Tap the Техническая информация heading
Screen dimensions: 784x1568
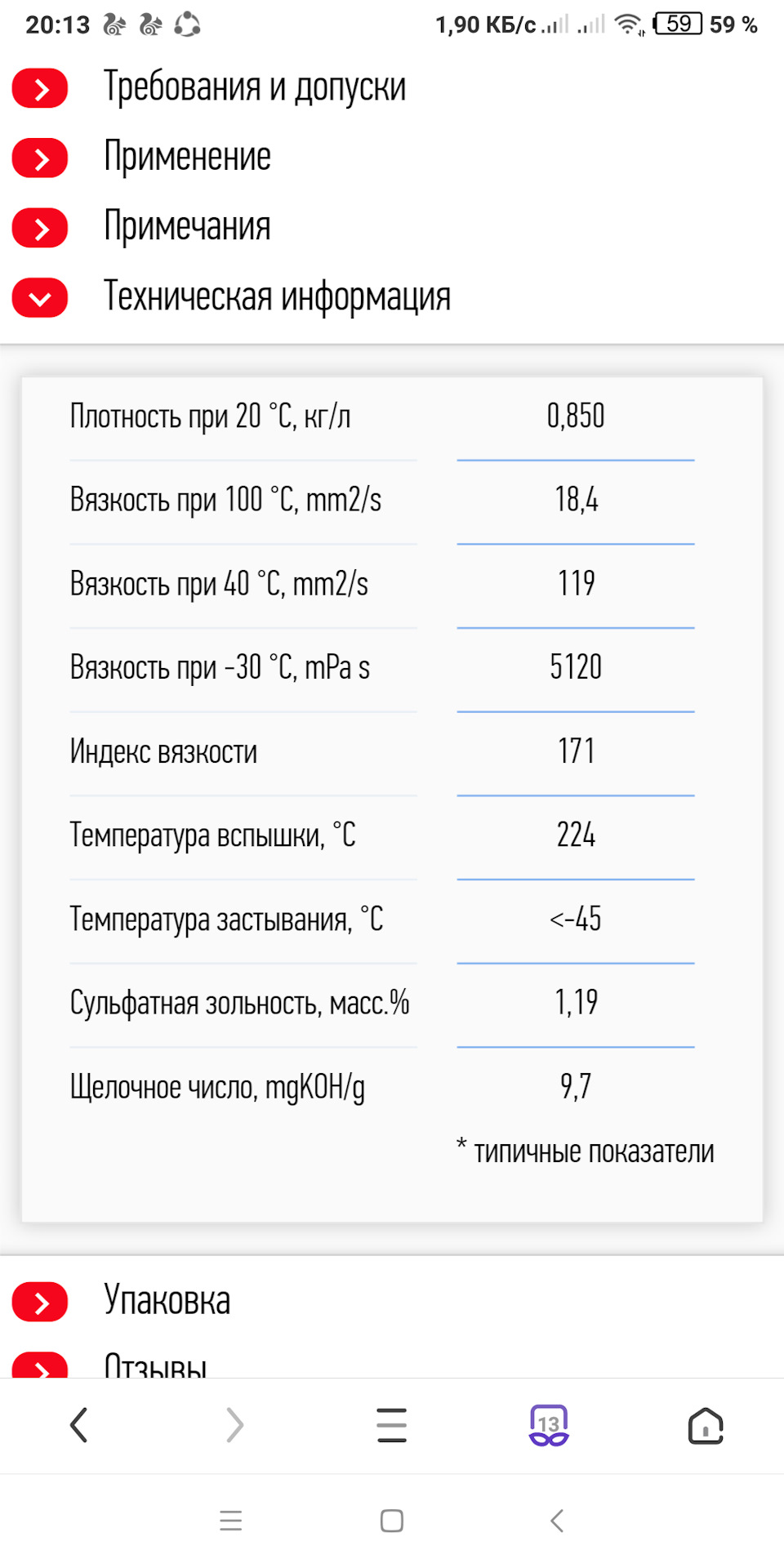277,296
